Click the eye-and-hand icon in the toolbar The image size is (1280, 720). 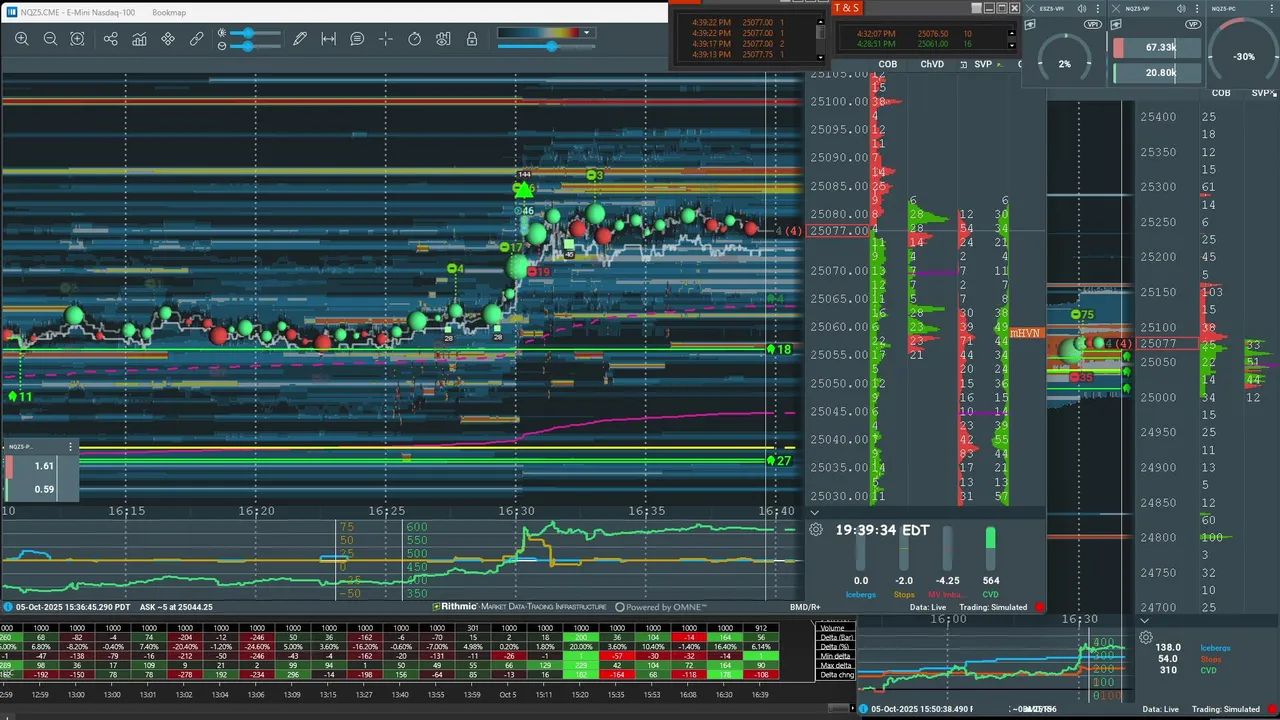(443, 39)
